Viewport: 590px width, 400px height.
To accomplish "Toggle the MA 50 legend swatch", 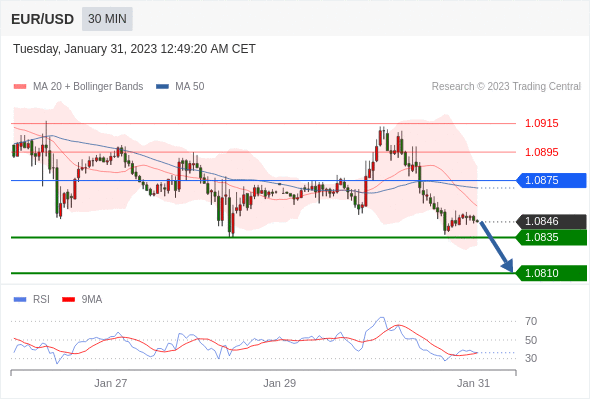I will pyautogui.click(x=163, y=87).
